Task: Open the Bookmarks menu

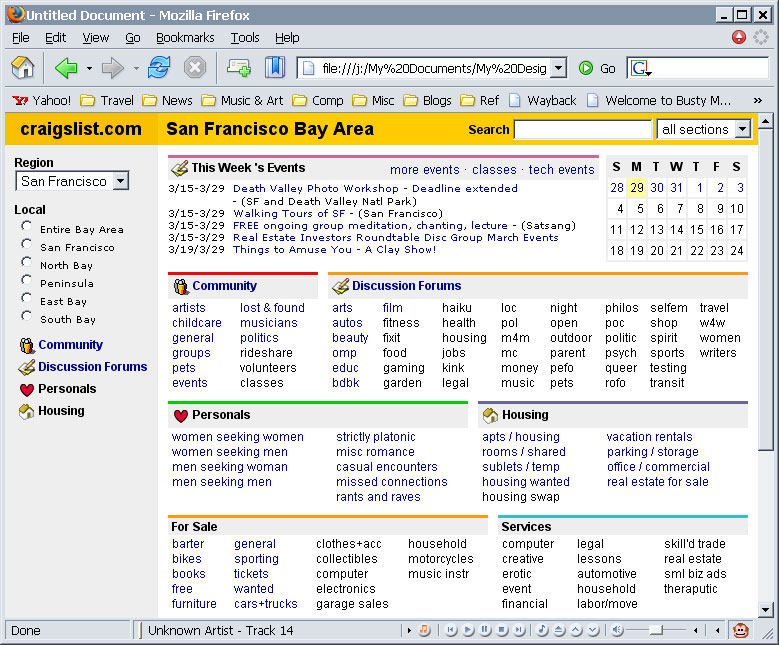Action: [185, 38]
